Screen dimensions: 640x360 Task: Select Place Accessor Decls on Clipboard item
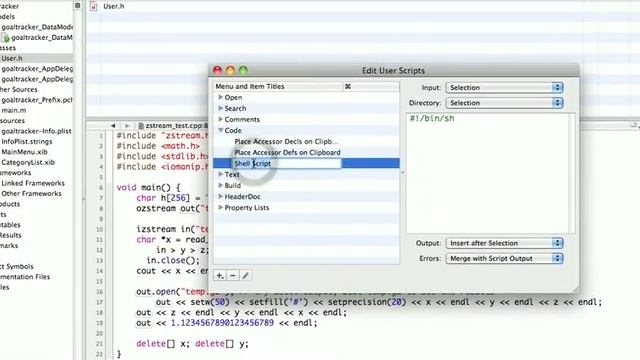(x=287, y=141)
